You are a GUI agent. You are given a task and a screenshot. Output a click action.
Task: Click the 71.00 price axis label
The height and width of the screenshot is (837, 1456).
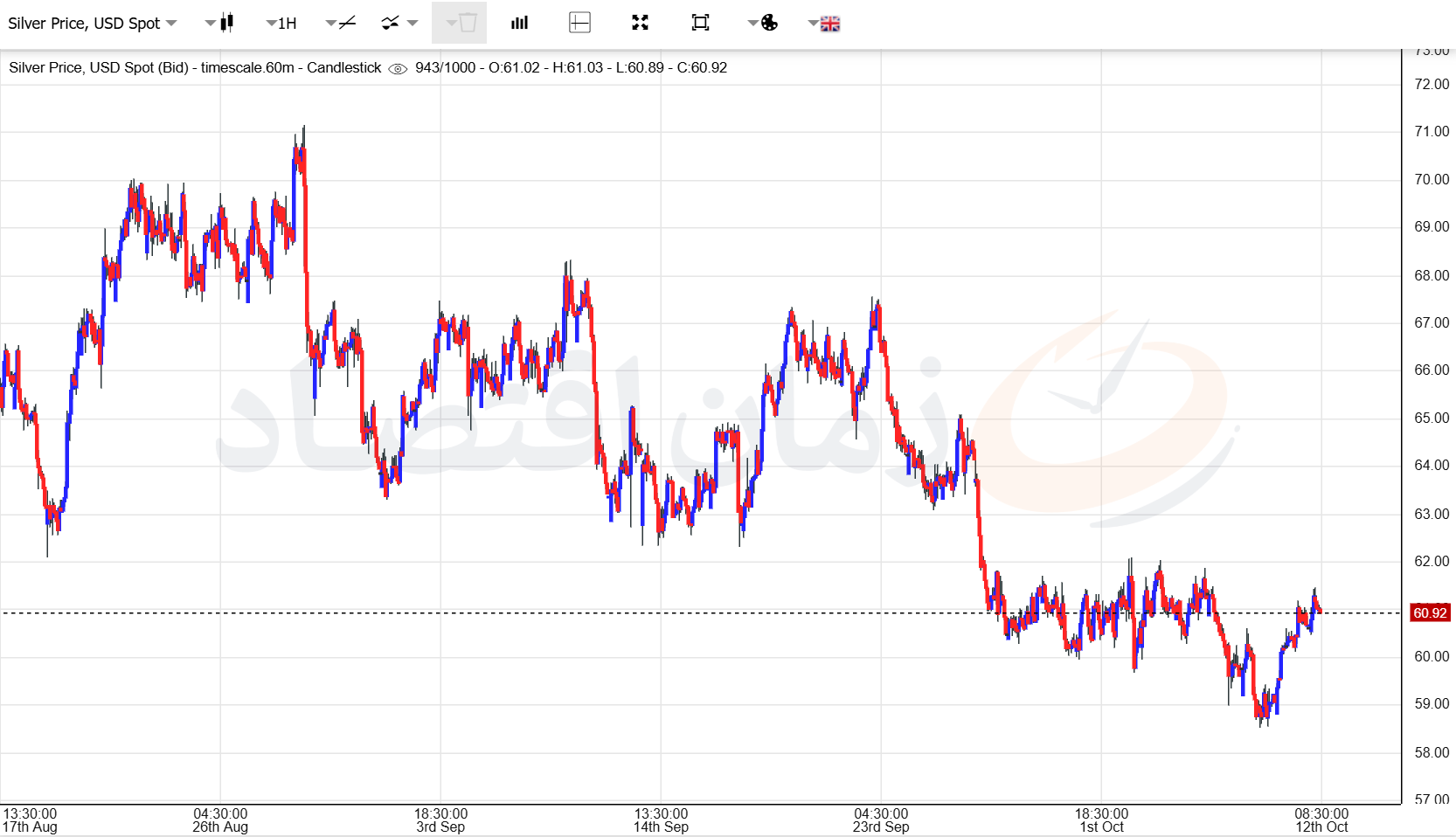1432,131
